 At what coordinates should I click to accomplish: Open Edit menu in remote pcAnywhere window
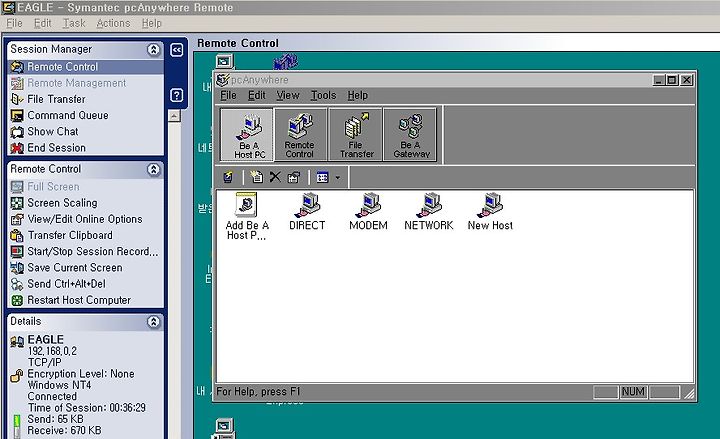pyautogui.click(x=257, y=95)
